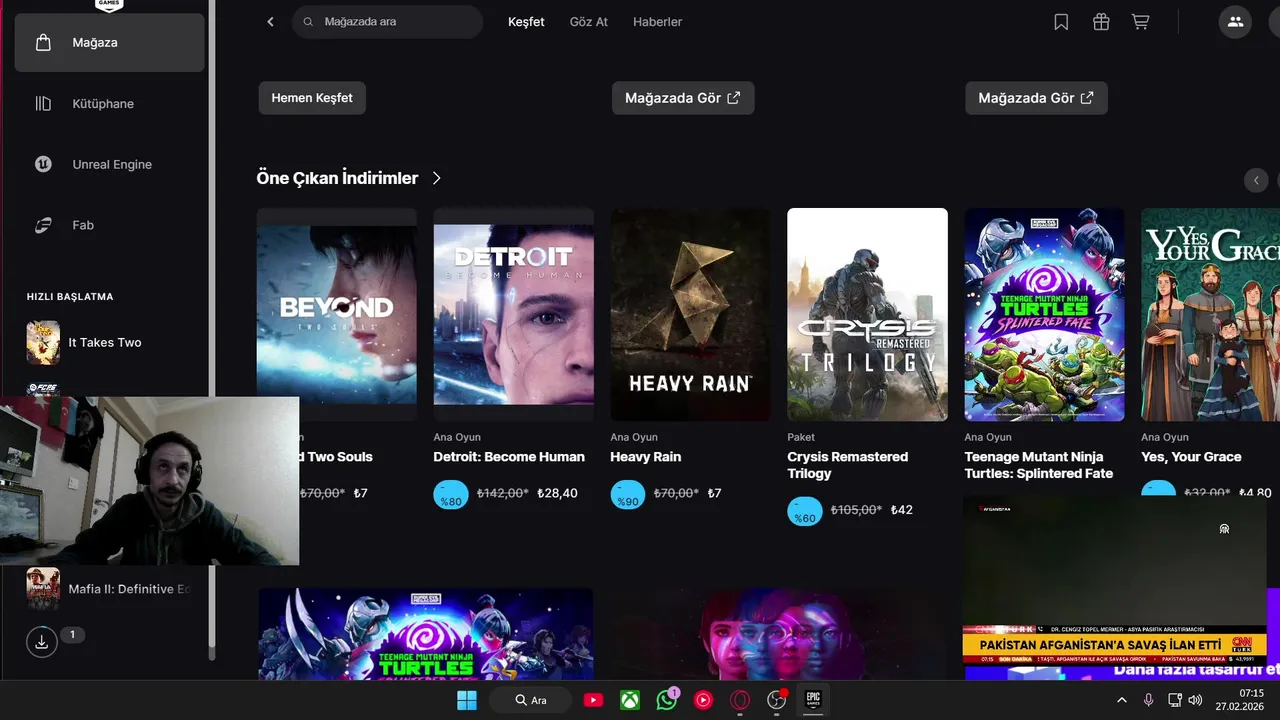The image size is (1280, 720).
Task: Show previous deals with the carousel left arrow
Action: pyautogui.click(x=1256, y=180)
